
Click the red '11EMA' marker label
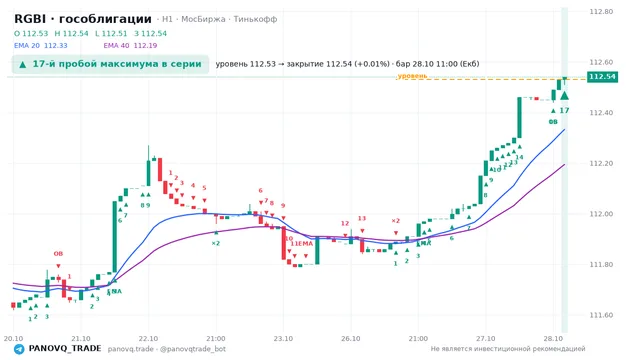pyautogui.click(x=302, y=244)
